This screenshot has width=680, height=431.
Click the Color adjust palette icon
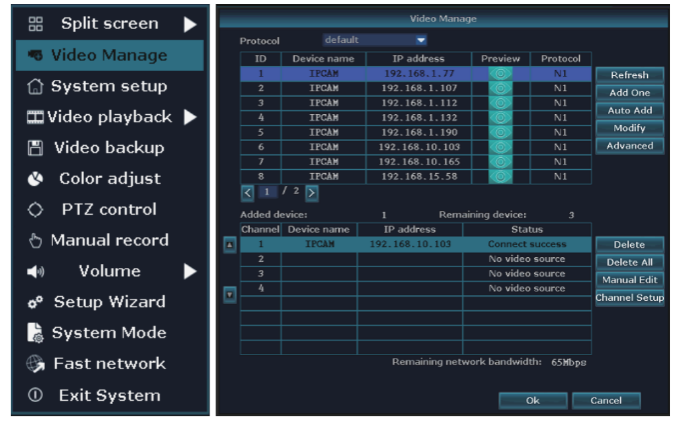point(33,179)
